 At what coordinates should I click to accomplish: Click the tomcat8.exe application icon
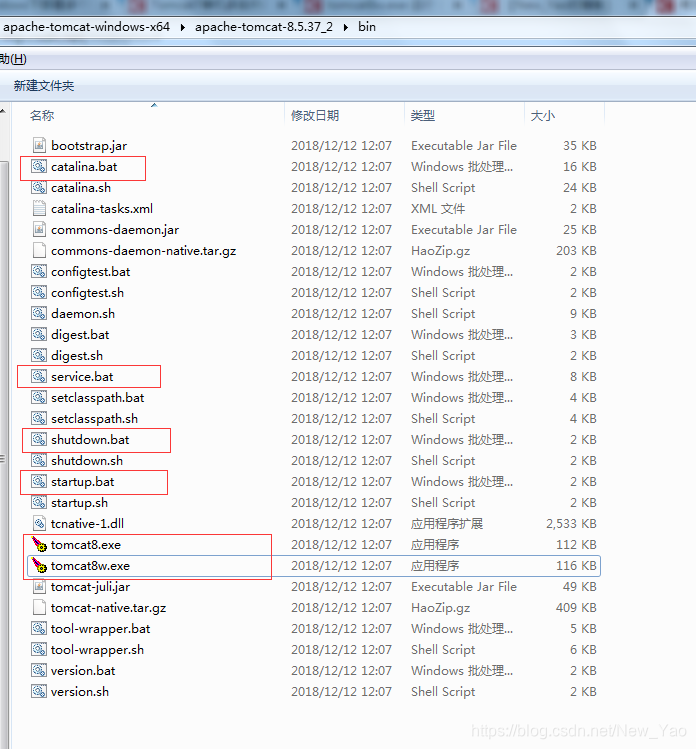tap(39, 545)
